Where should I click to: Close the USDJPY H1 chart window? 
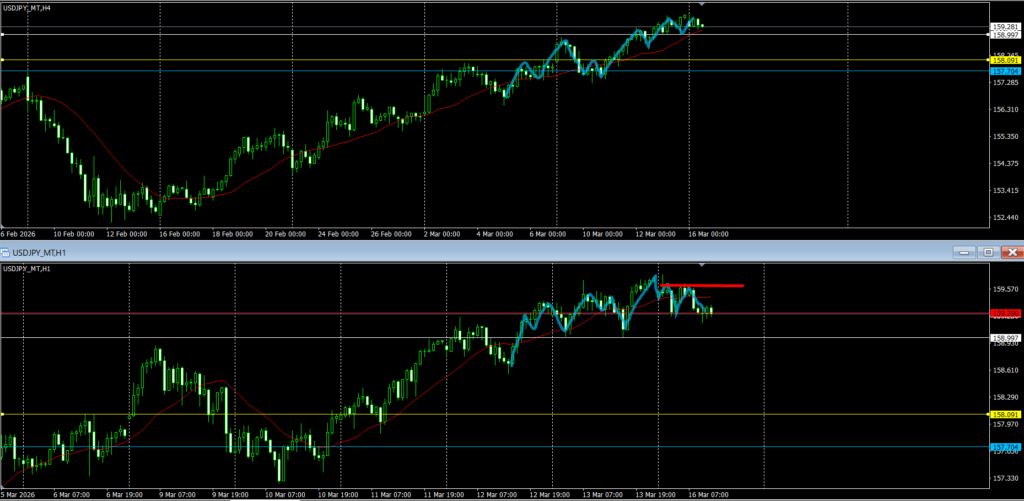click(x=1010, y=252)
